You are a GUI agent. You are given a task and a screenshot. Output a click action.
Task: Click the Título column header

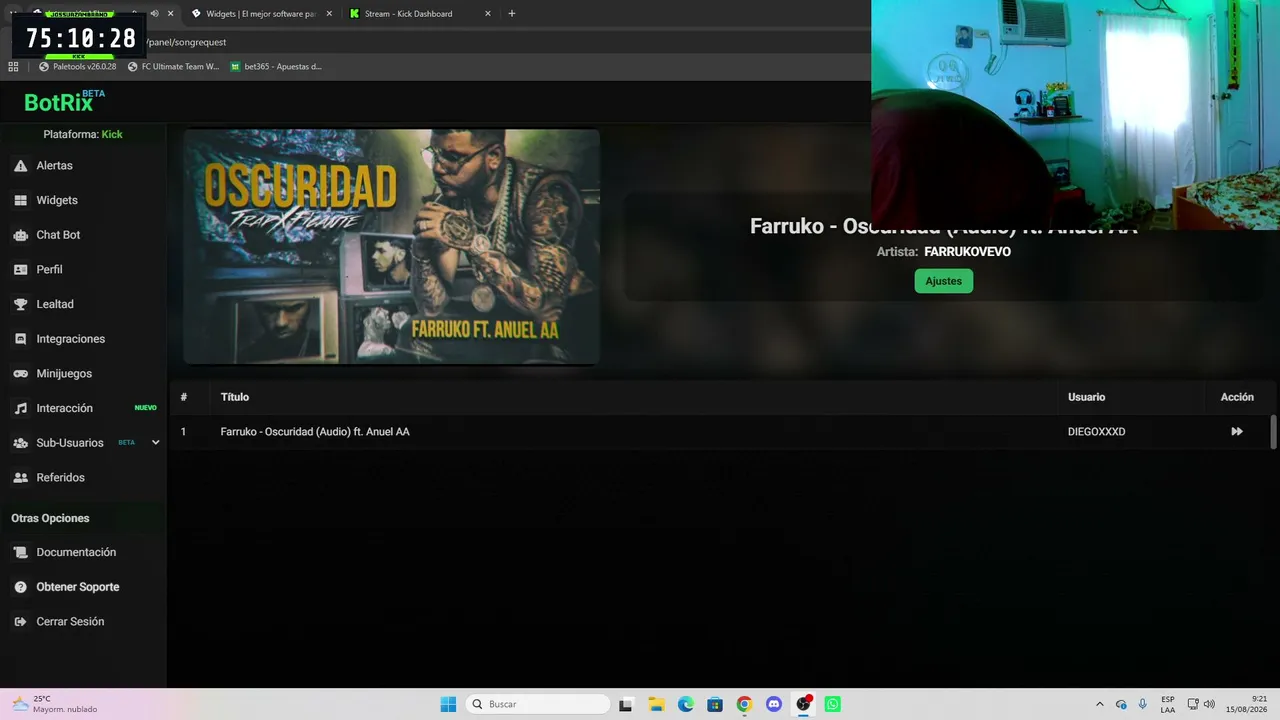[x=235, y=397]
